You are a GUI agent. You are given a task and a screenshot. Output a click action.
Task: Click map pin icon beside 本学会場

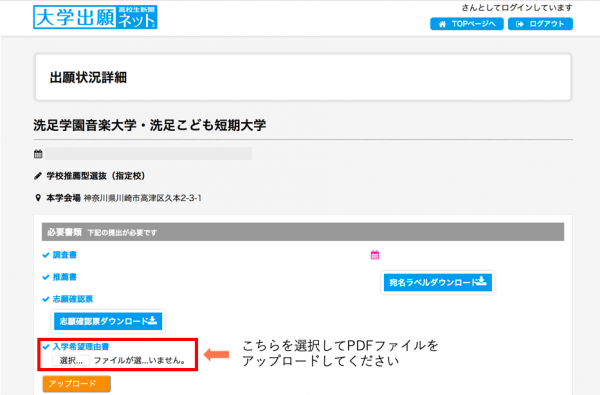point(38,198)
